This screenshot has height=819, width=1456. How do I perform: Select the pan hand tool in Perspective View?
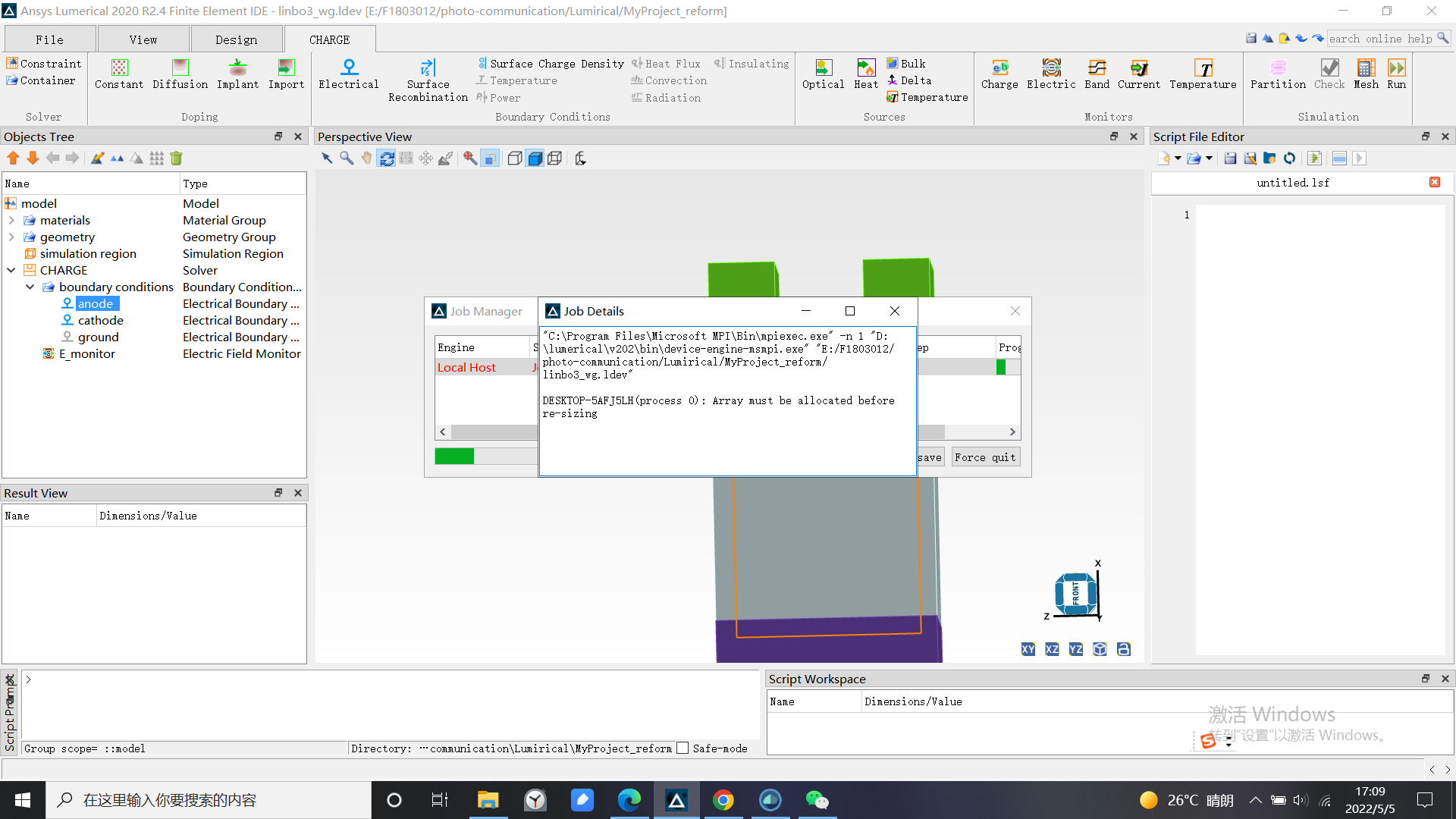point(366,158)
